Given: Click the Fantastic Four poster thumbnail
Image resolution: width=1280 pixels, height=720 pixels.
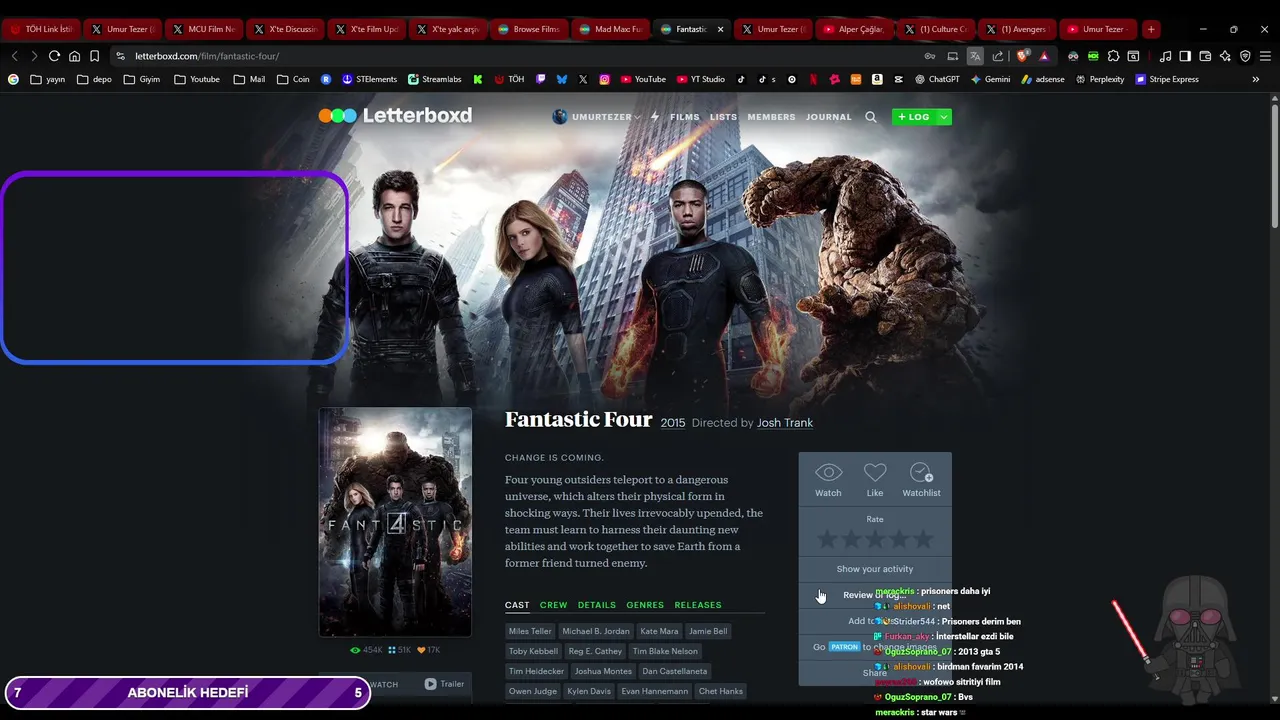Looking at the screenshot, I should (x=395, y=522).
